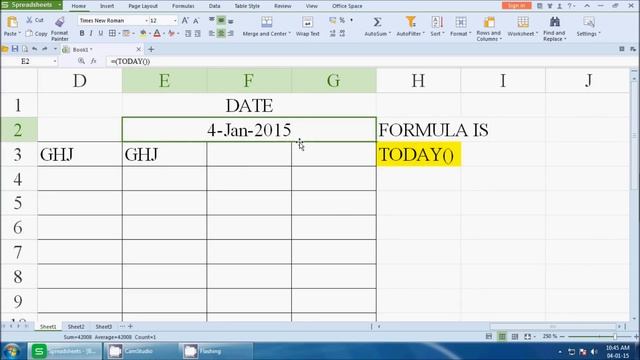Apply the red font color

tap(157, 33)
